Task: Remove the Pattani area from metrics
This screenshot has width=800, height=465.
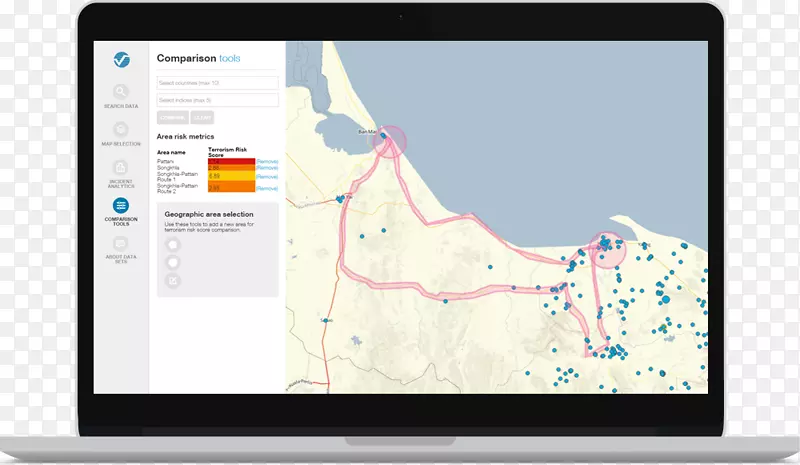Action: (267, 161)
